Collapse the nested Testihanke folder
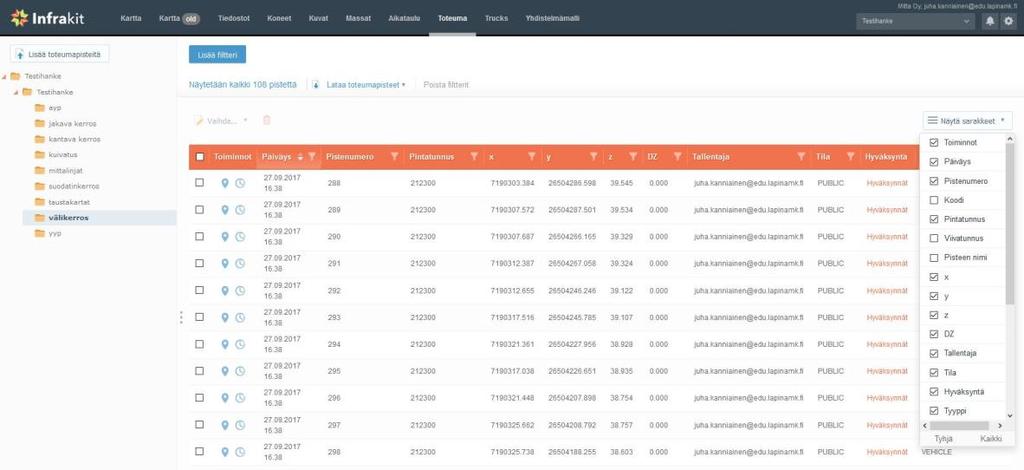 pyautogui.click(x=16, y=92)
